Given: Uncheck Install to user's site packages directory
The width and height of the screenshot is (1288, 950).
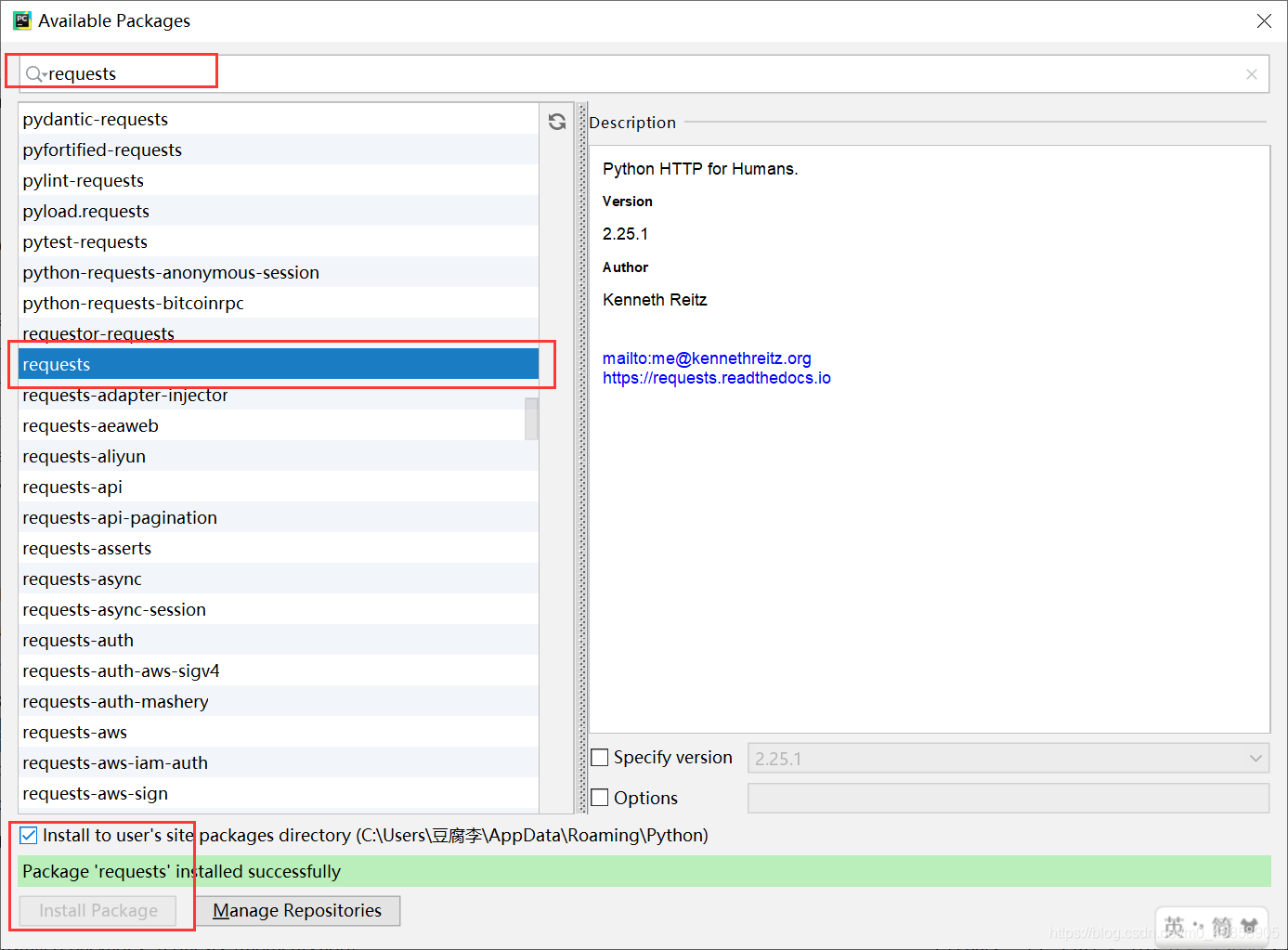Looking at the screenshot, I should [x=29, y=836].
